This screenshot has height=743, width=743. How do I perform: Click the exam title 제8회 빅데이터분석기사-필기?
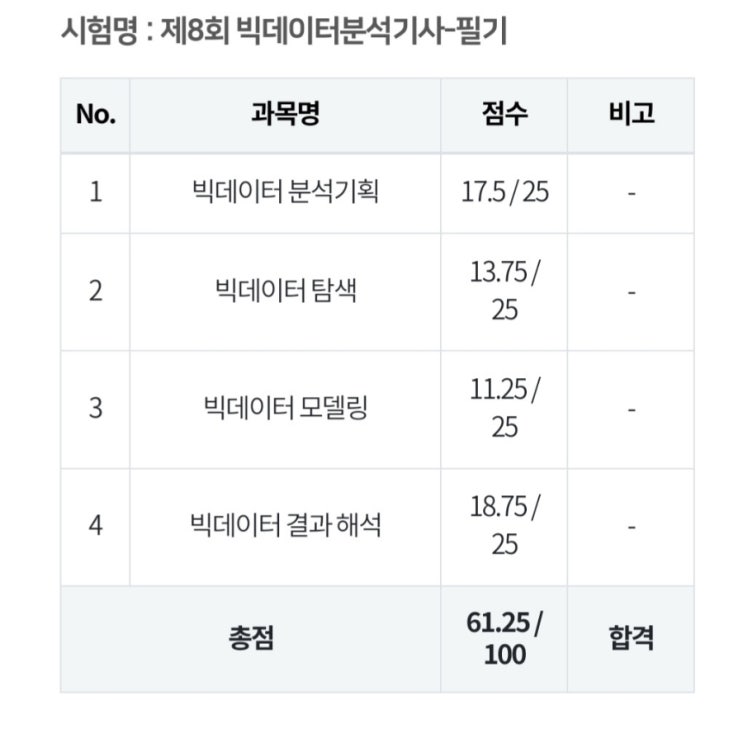(334, 31)
